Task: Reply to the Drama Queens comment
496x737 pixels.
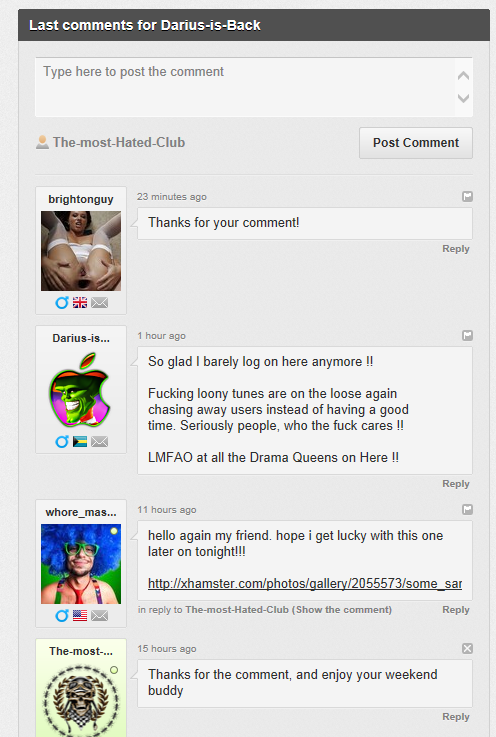Action: coord(456,484)
